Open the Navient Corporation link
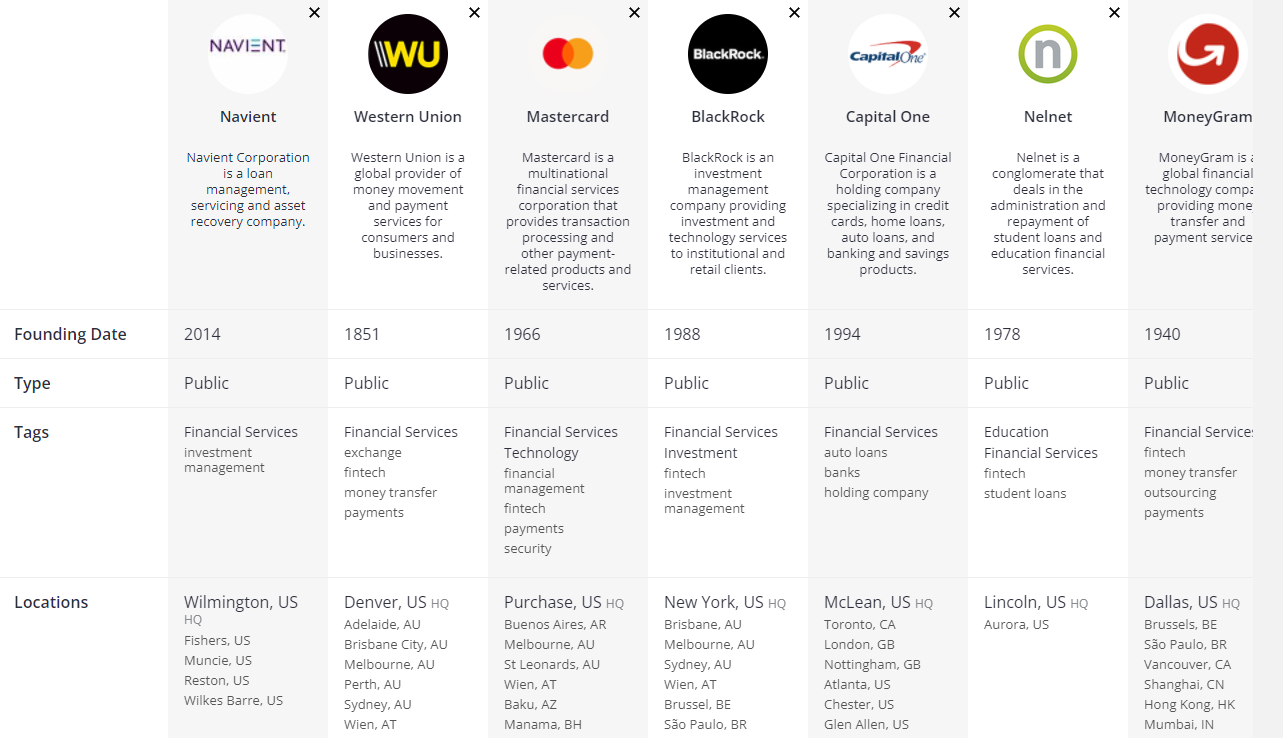Image resolution: width=1283 pixels, height=738 pixels. (x=248, y=157)
